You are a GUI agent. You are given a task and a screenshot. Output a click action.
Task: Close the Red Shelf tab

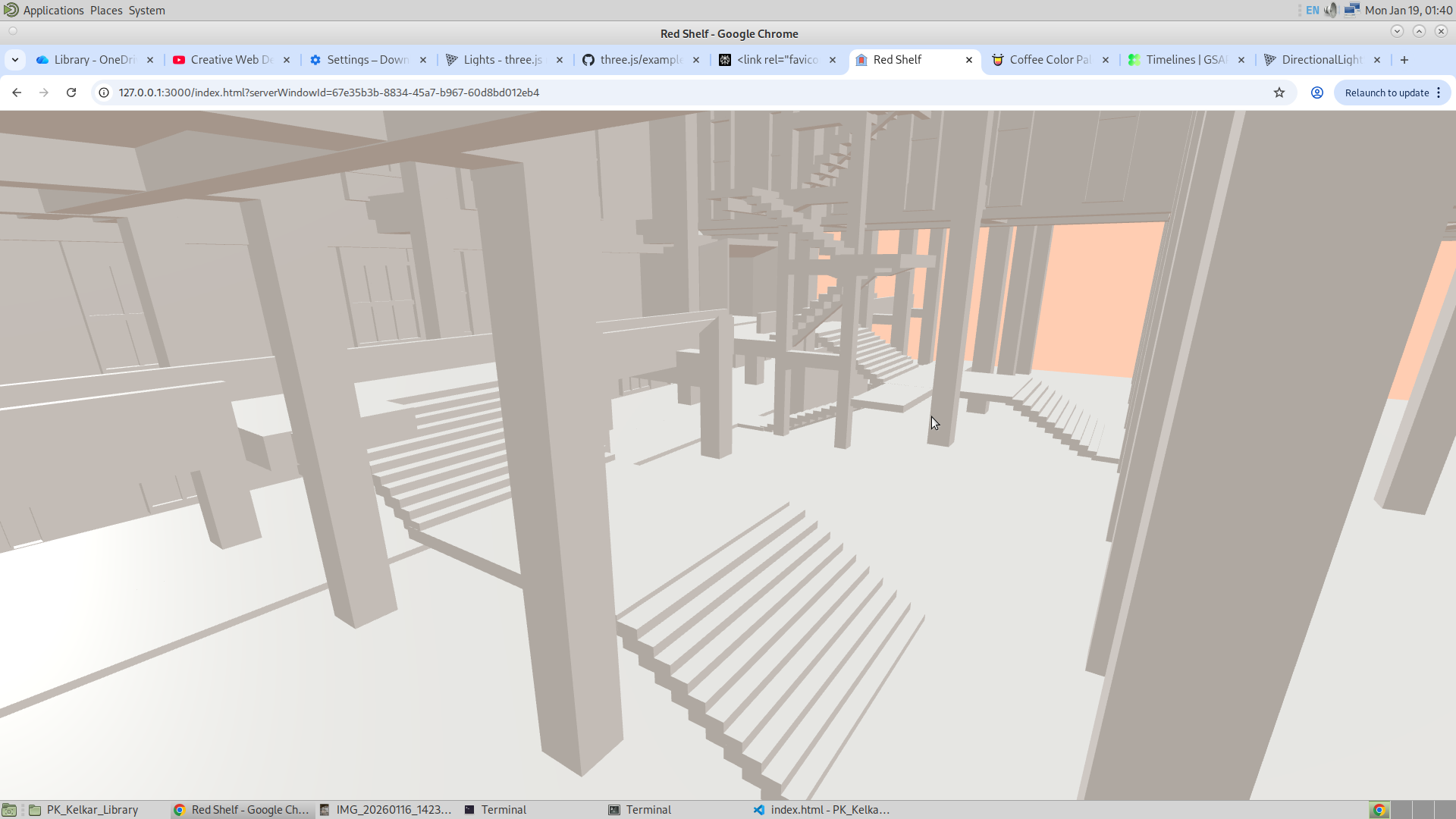click(969, 60)
